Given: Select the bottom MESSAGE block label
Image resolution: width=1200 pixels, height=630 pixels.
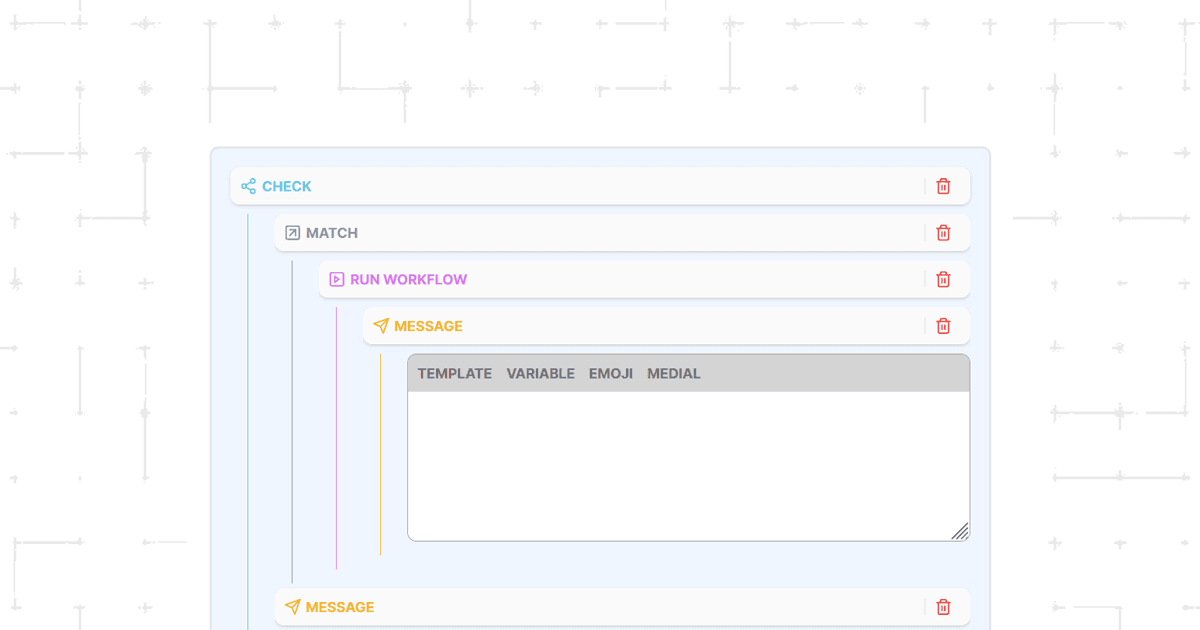Looking at the screenshot, I should click(x=340, y=607).
